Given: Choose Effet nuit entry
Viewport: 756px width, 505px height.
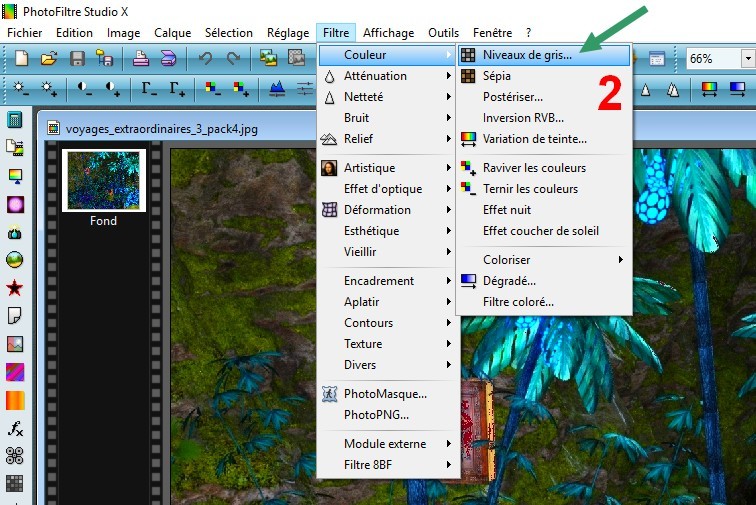Looking at the screenshot, I should coord(544,210).
